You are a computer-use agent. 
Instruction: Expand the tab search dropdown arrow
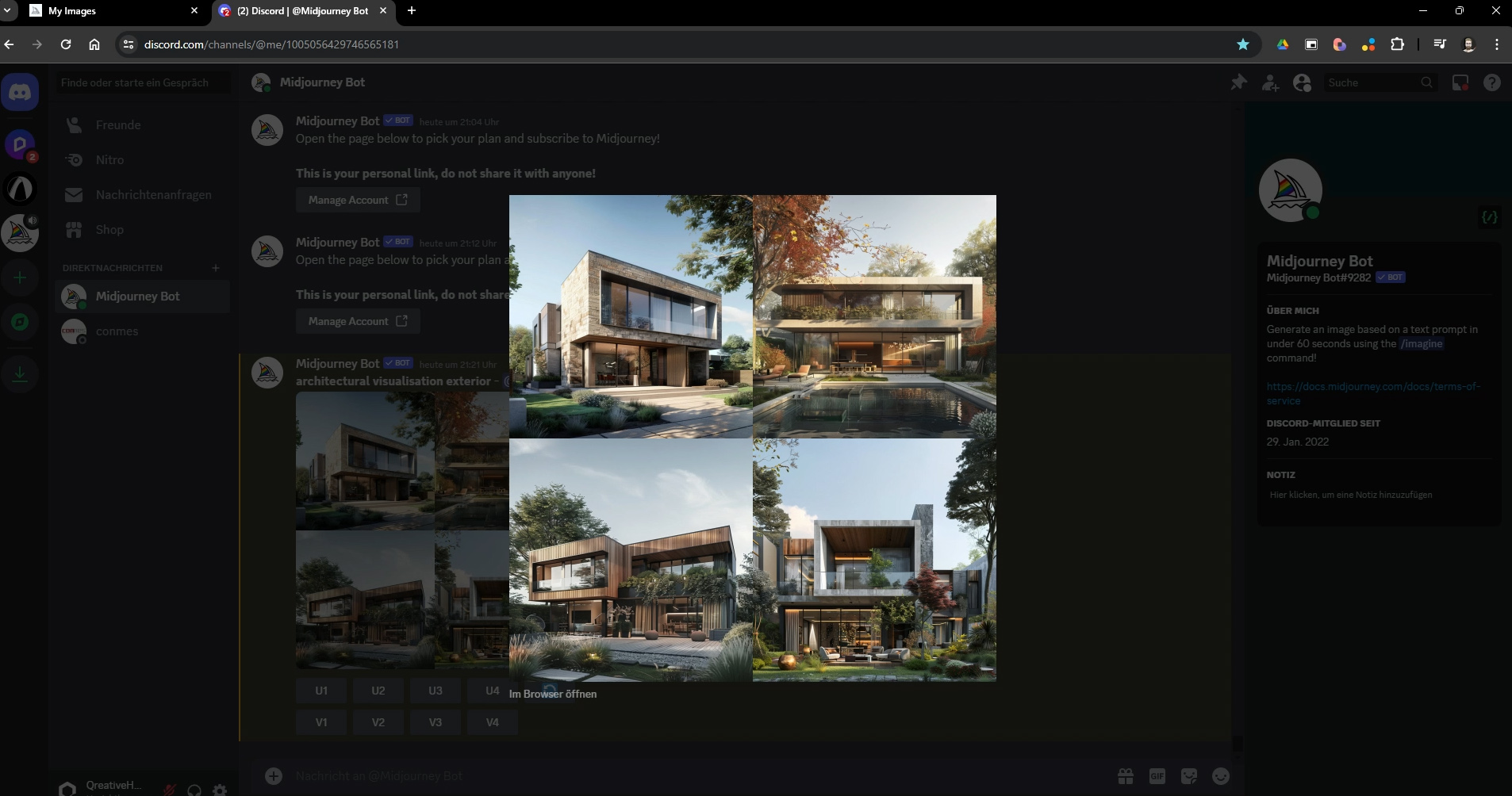click(7, 11)
